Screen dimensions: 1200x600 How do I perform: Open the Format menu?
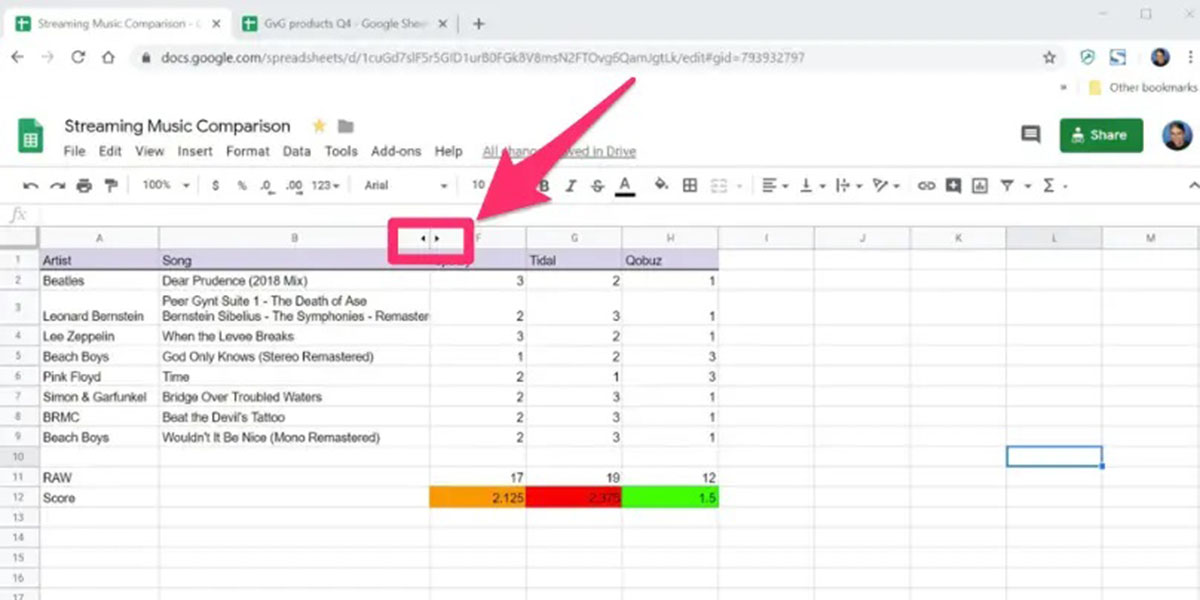[247, 152]
